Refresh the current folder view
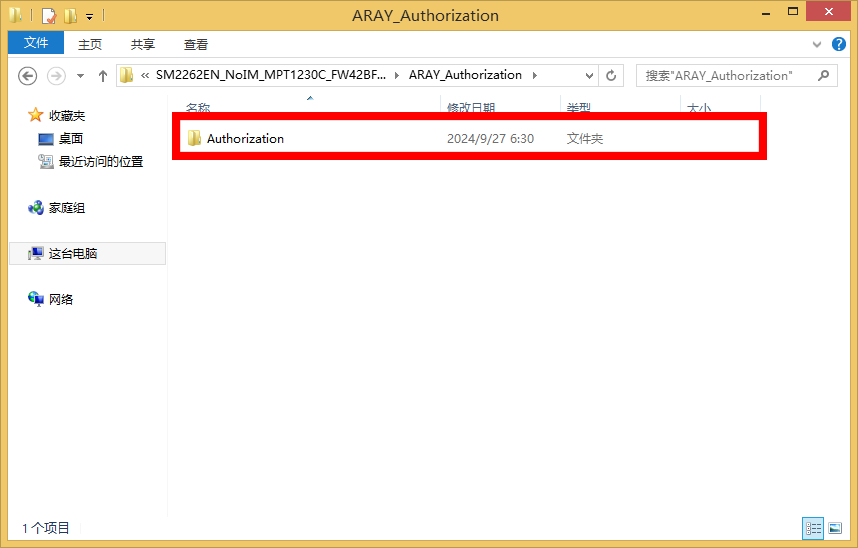Screen dimensions: 858x548 pyautogui.click(x=612, y=76)
